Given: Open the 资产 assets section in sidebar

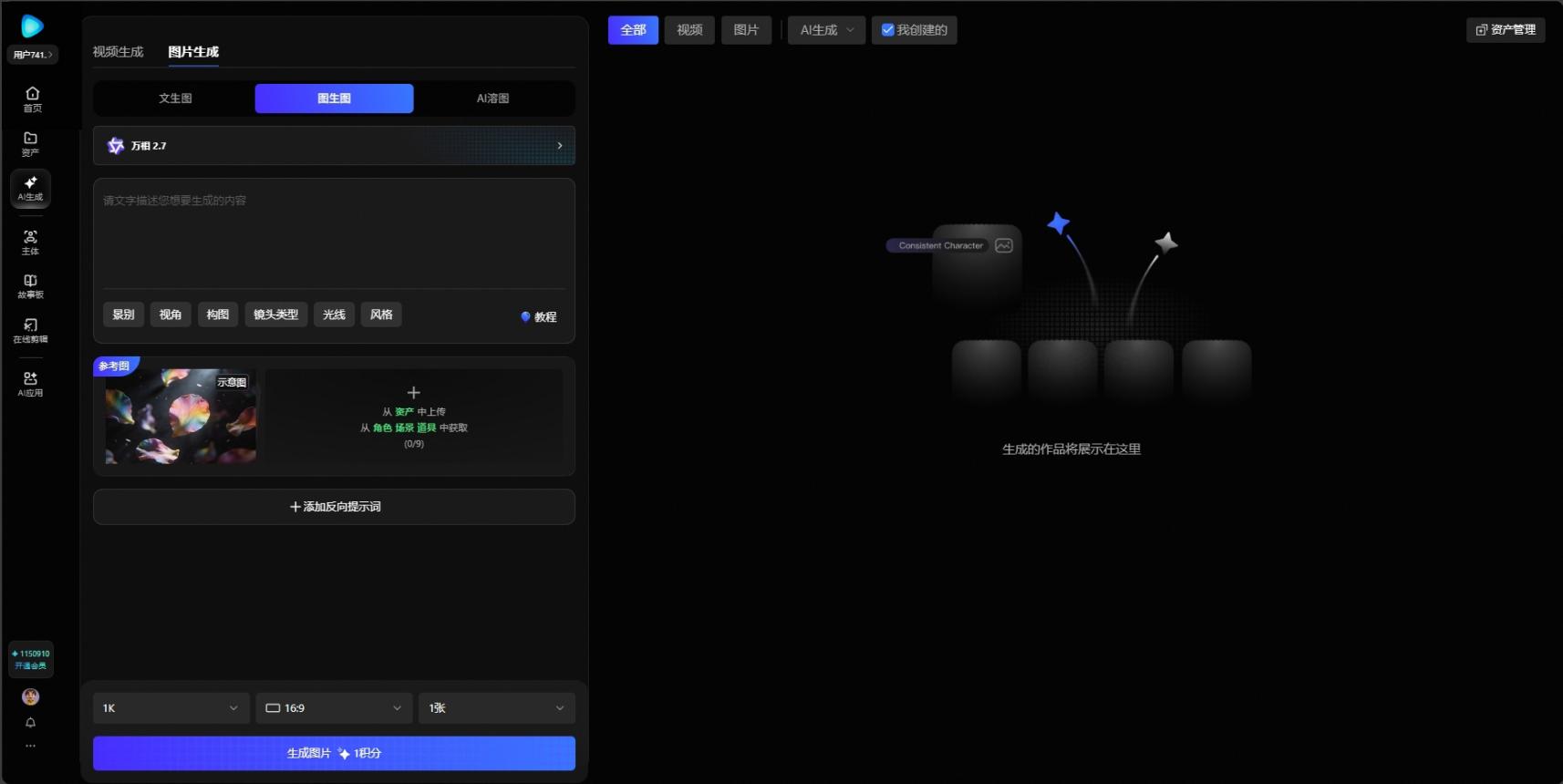Looking at the screenshot, I should coord(30,144).
